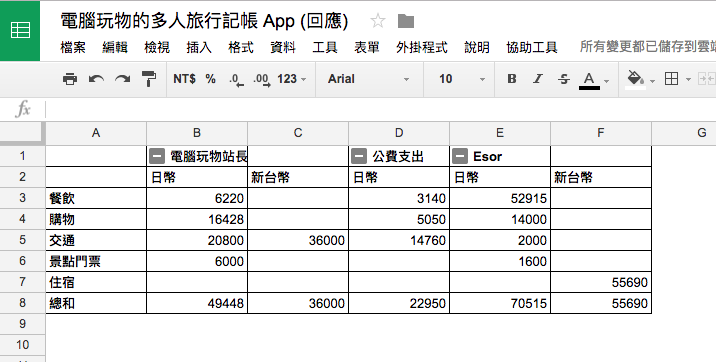716x362 pixels.
Task: Select column B header
Action: (x=197, y=133)
